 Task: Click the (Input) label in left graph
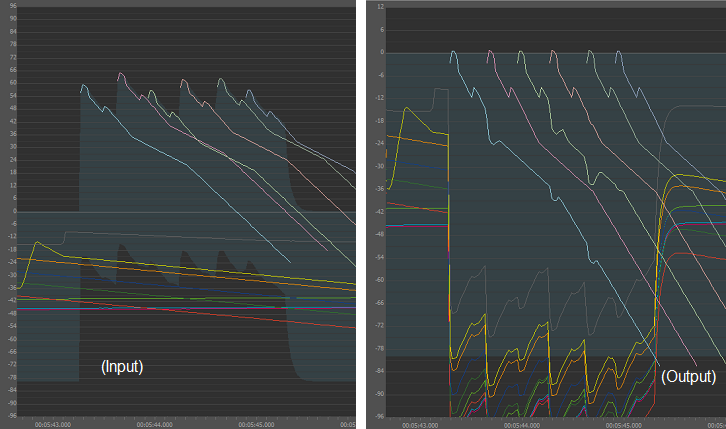click(x=122, y=367)
